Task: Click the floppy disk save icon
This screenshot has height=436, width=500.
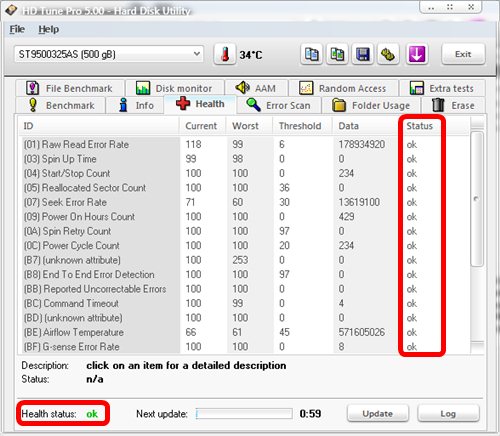Action: [363, 54]
